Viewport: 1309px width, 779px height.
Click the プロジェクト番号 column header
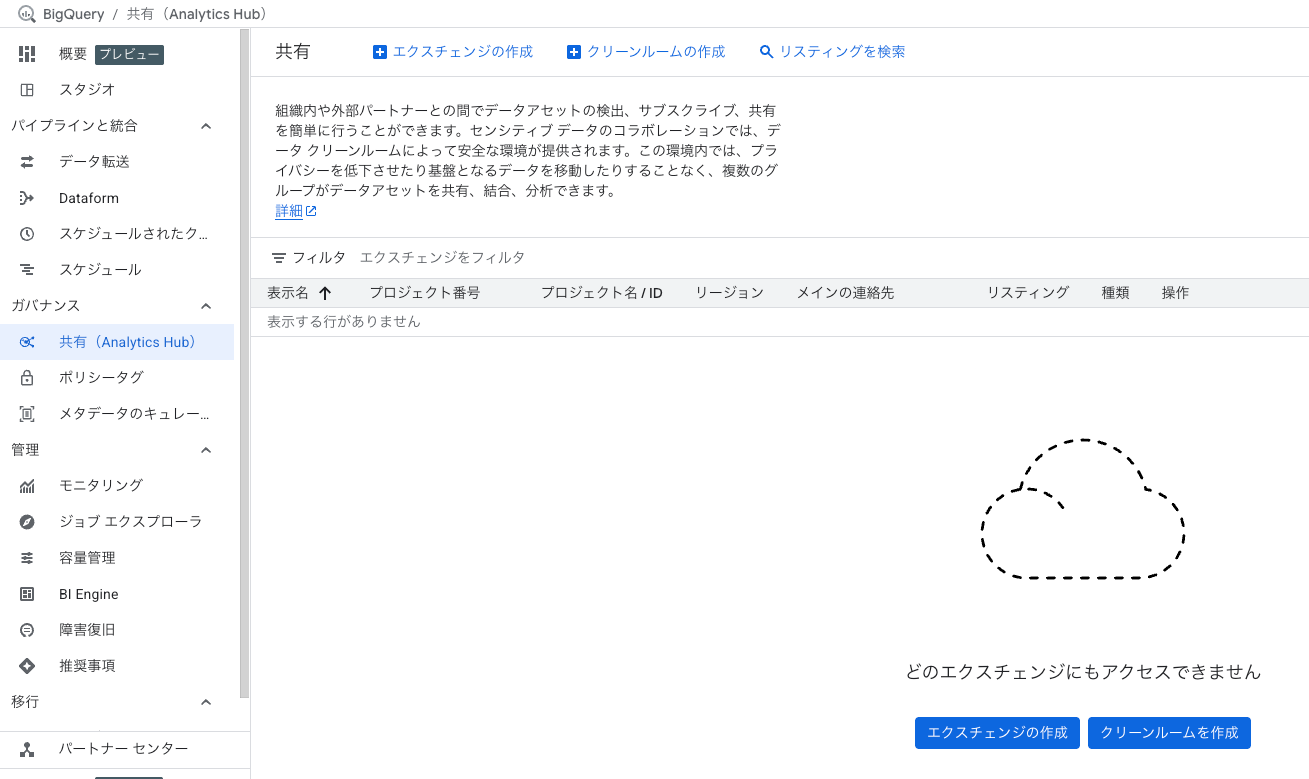[425, 293]
